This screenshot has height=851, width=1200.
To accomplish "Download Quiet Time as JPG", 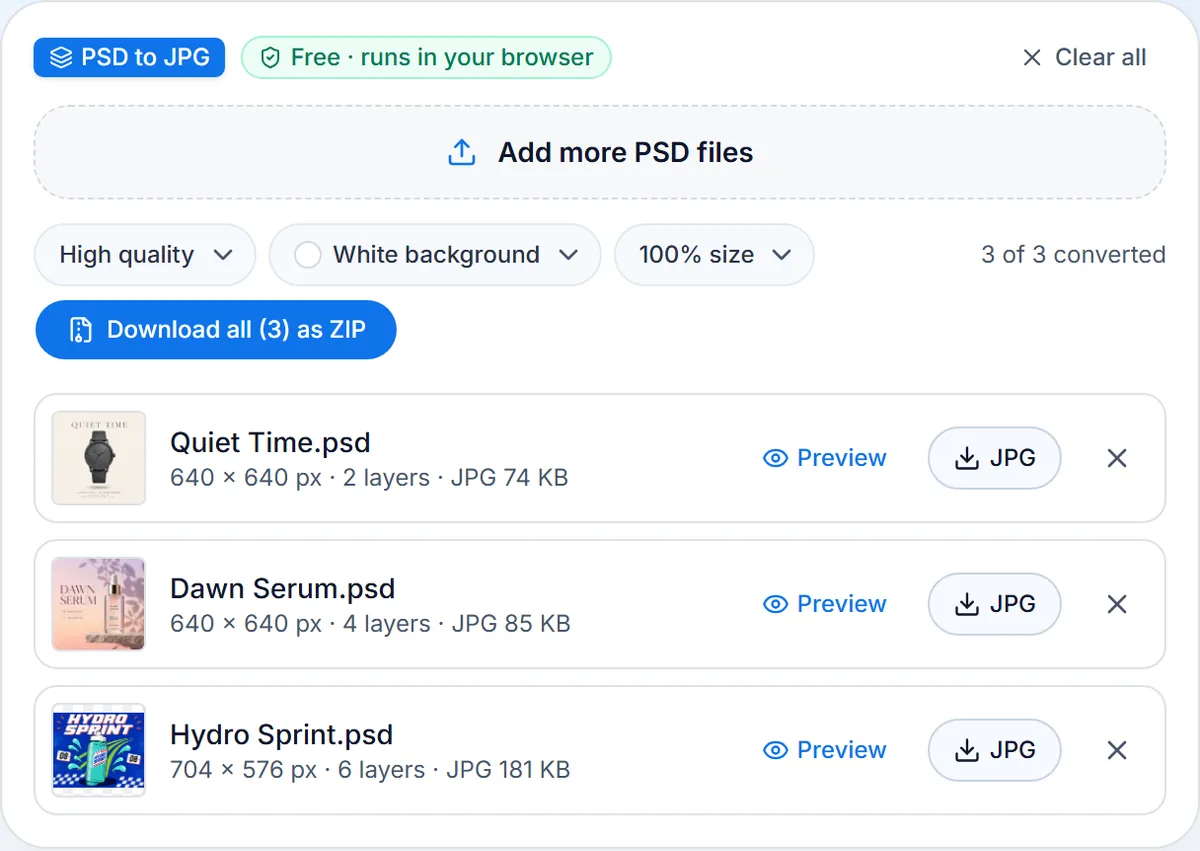I will coord(995,458).
